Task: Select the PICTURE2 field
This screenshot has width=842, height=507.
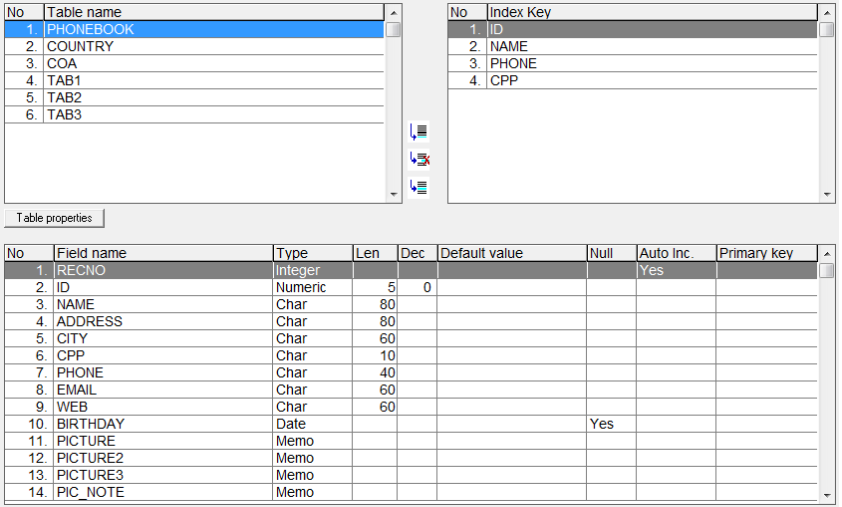Action: pos(163,458)
